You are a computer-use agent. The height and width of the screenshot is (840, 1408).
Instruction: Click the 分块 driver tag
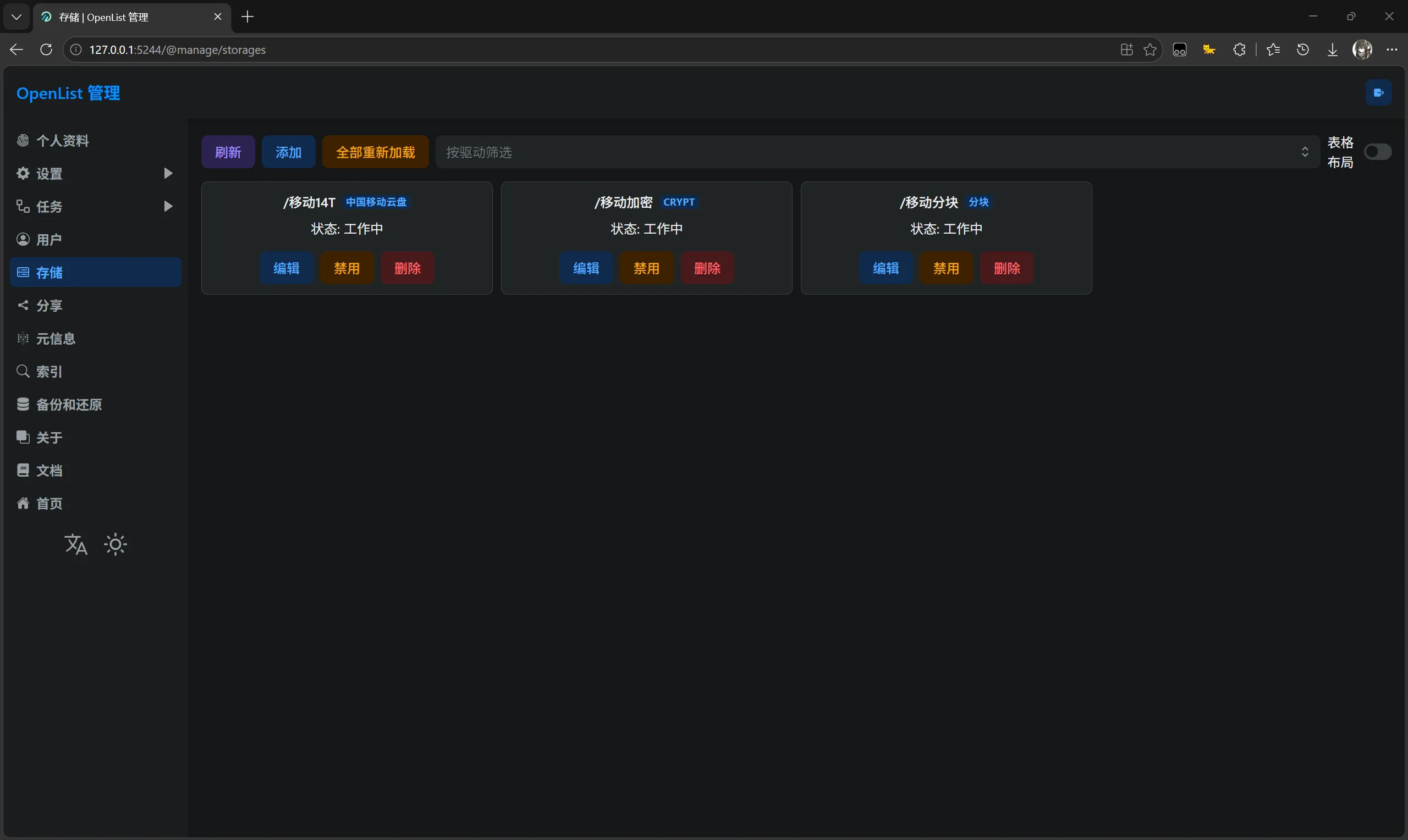click(x=978, y=202)
